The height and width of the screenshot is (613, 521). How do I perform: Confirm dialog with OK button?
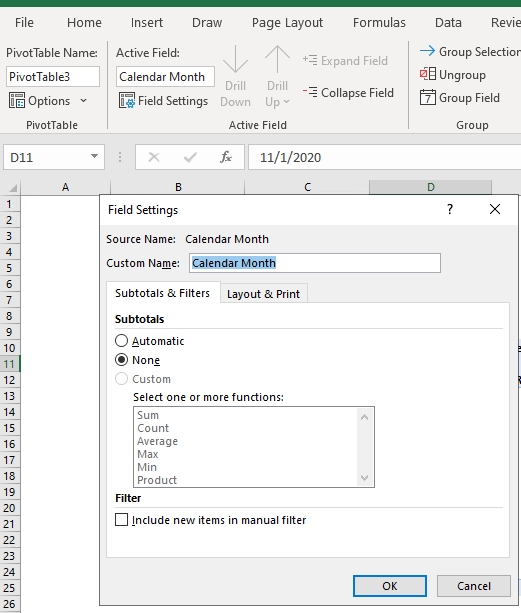click(390, 586)
